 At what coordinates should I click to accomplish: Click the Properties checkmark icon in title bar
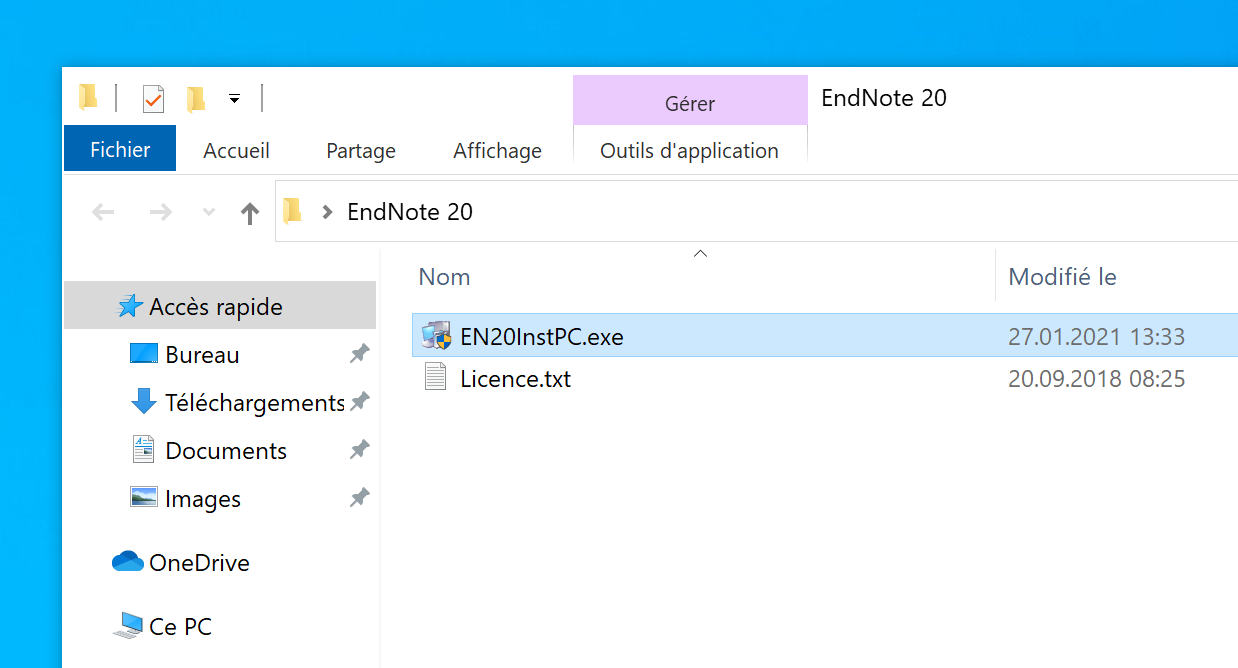(153, 98)
